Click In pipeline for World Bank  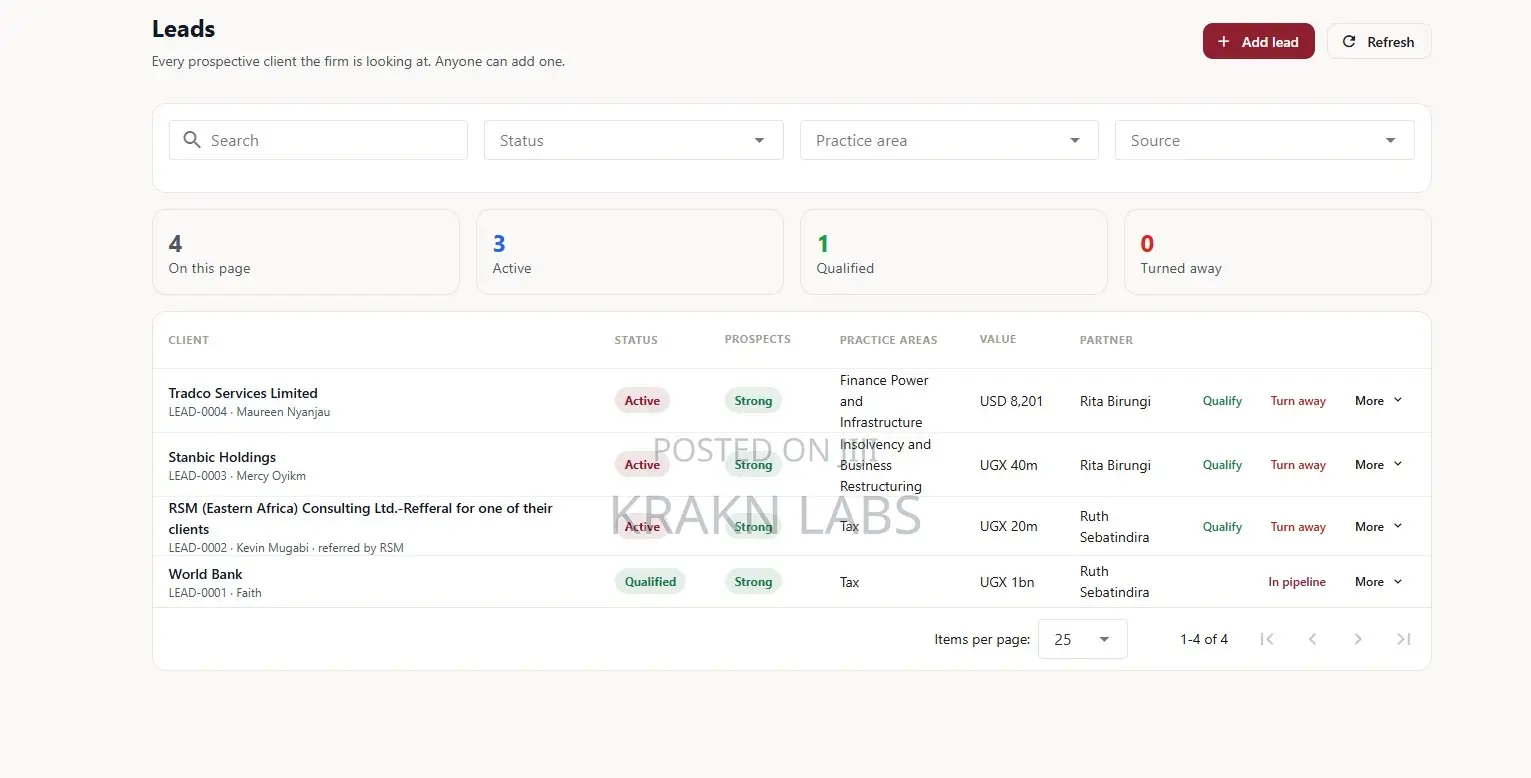tap(1297, 582)
